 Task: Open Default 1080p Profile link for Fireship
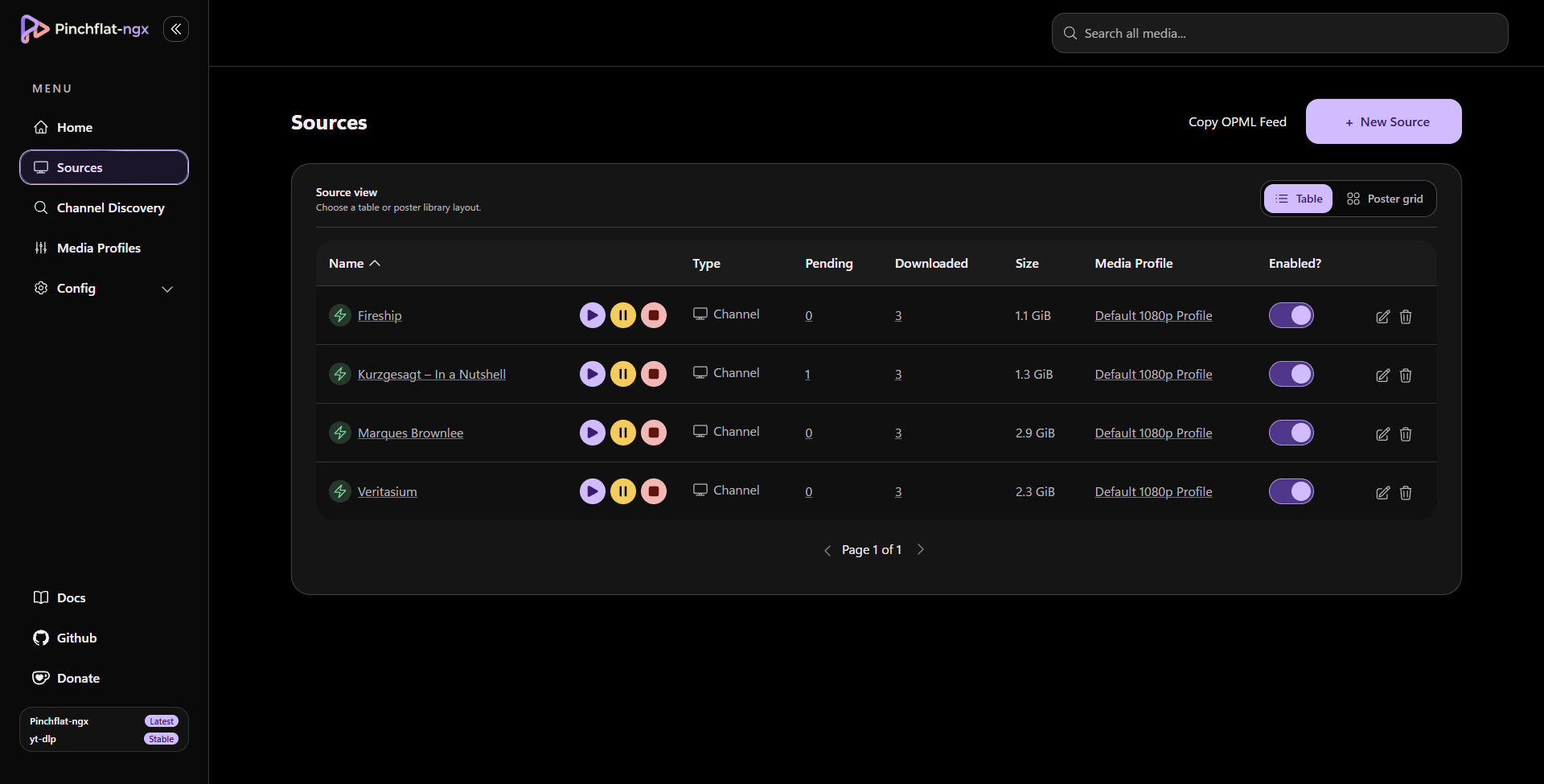tap(1153, 315)
